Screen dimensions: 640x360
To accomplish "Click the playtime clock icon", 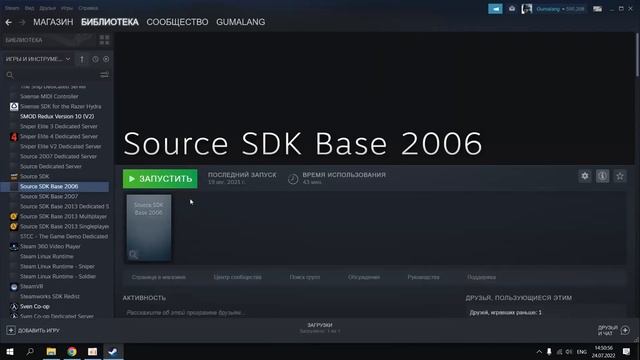I will pos(293,179).
